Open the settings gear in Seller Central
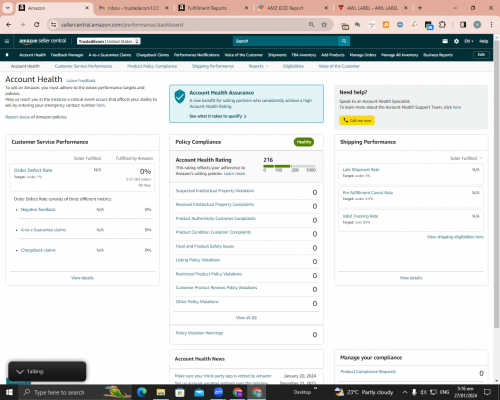 click(x=456, y=41)
